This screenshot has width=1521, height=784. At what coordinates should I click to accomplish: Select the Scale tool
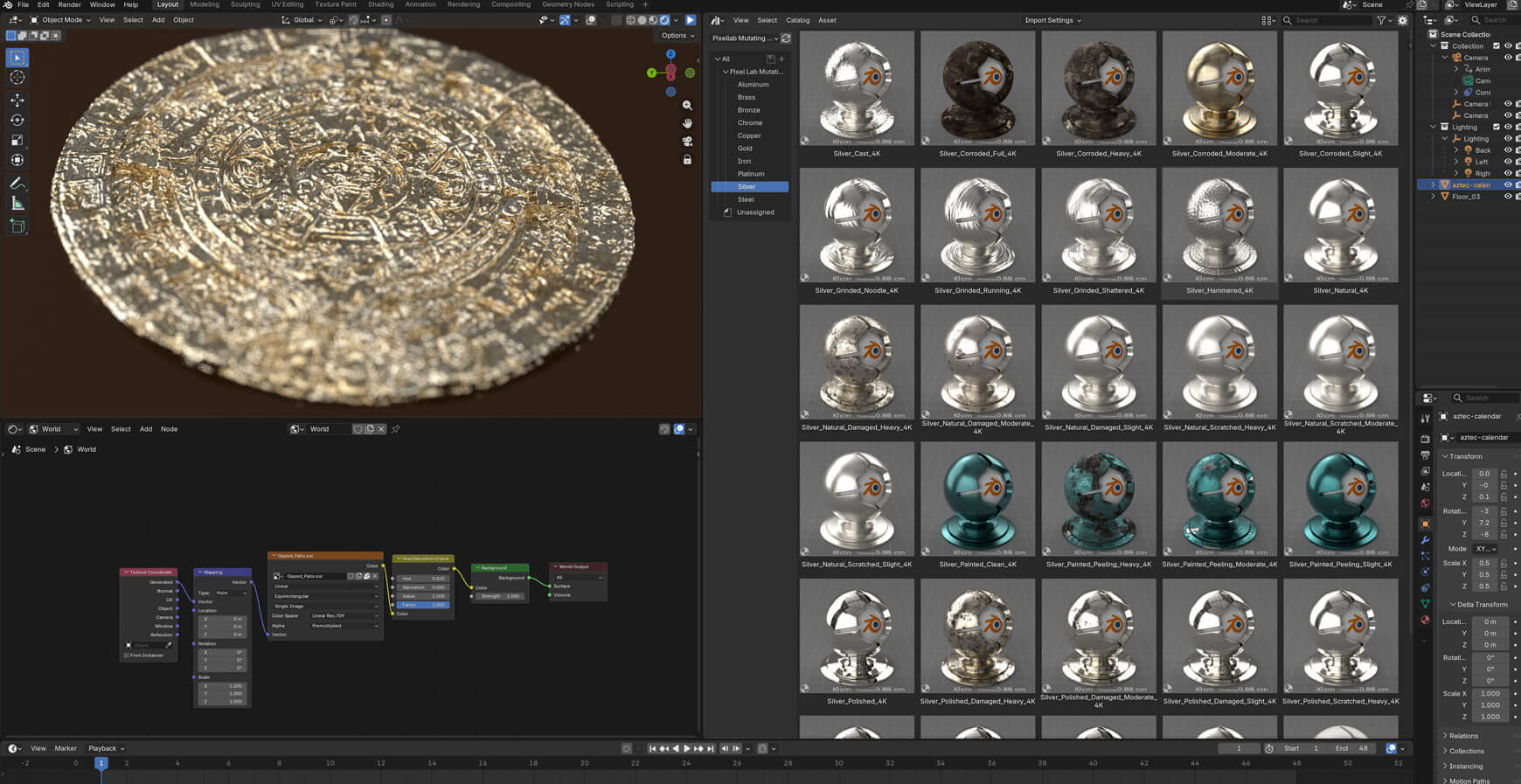click(x=17, y=141)
